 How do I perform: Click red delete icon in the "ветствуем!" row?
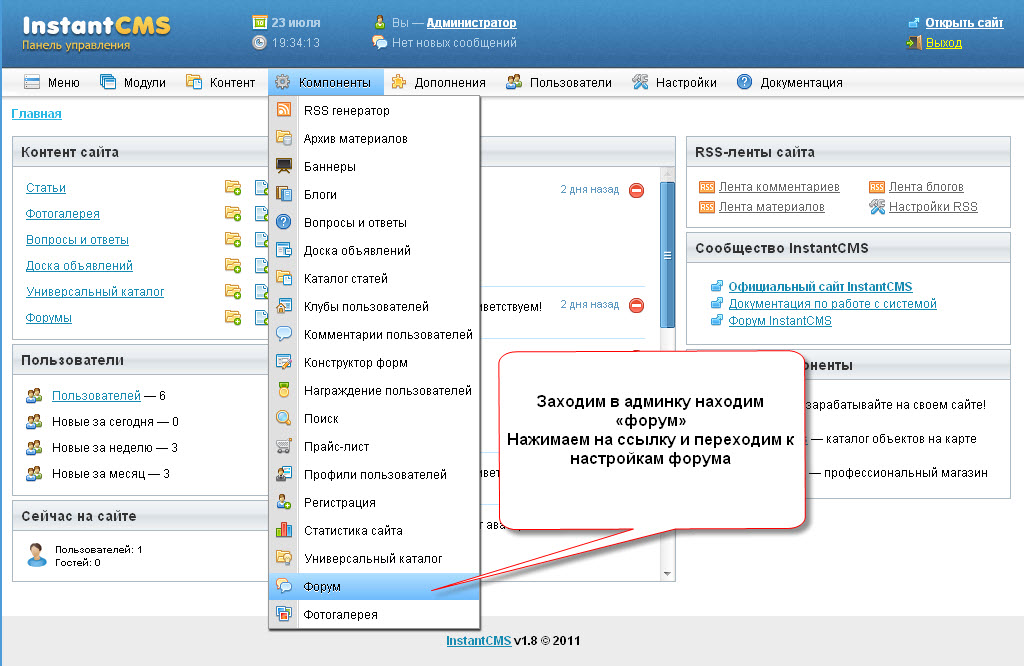pyautogui.click(x=636, y=305)
